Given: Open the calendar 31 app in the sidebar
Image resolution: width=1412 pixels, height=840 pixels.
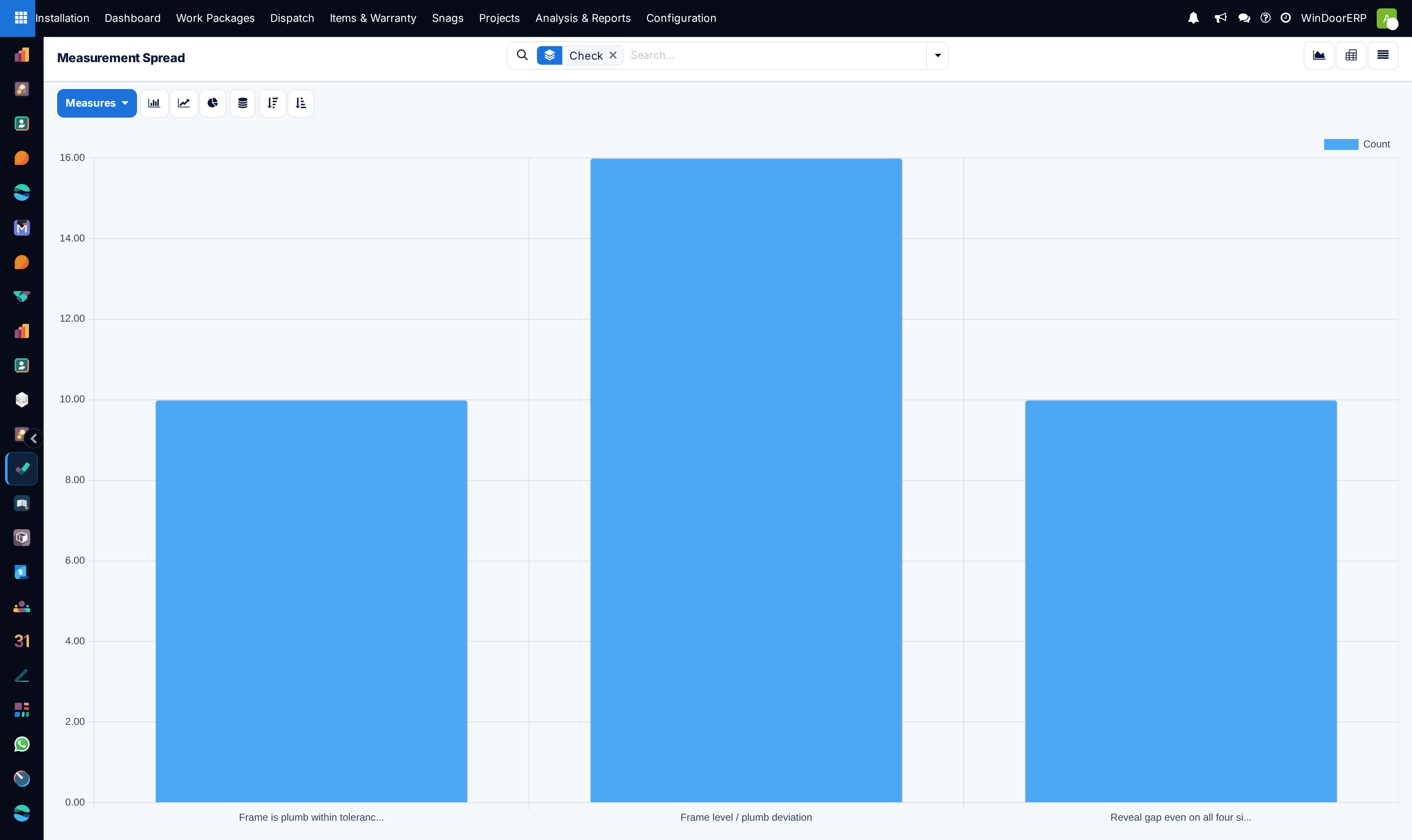Looking at the screenshot, I should click(21, 641).
